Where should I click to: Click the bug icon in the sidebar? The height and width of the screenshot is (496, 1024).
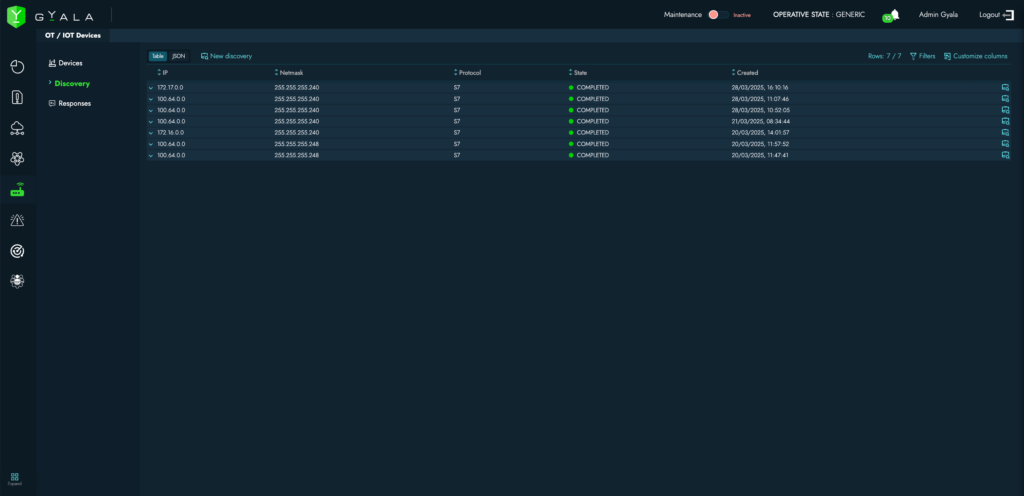pos(17,281)
